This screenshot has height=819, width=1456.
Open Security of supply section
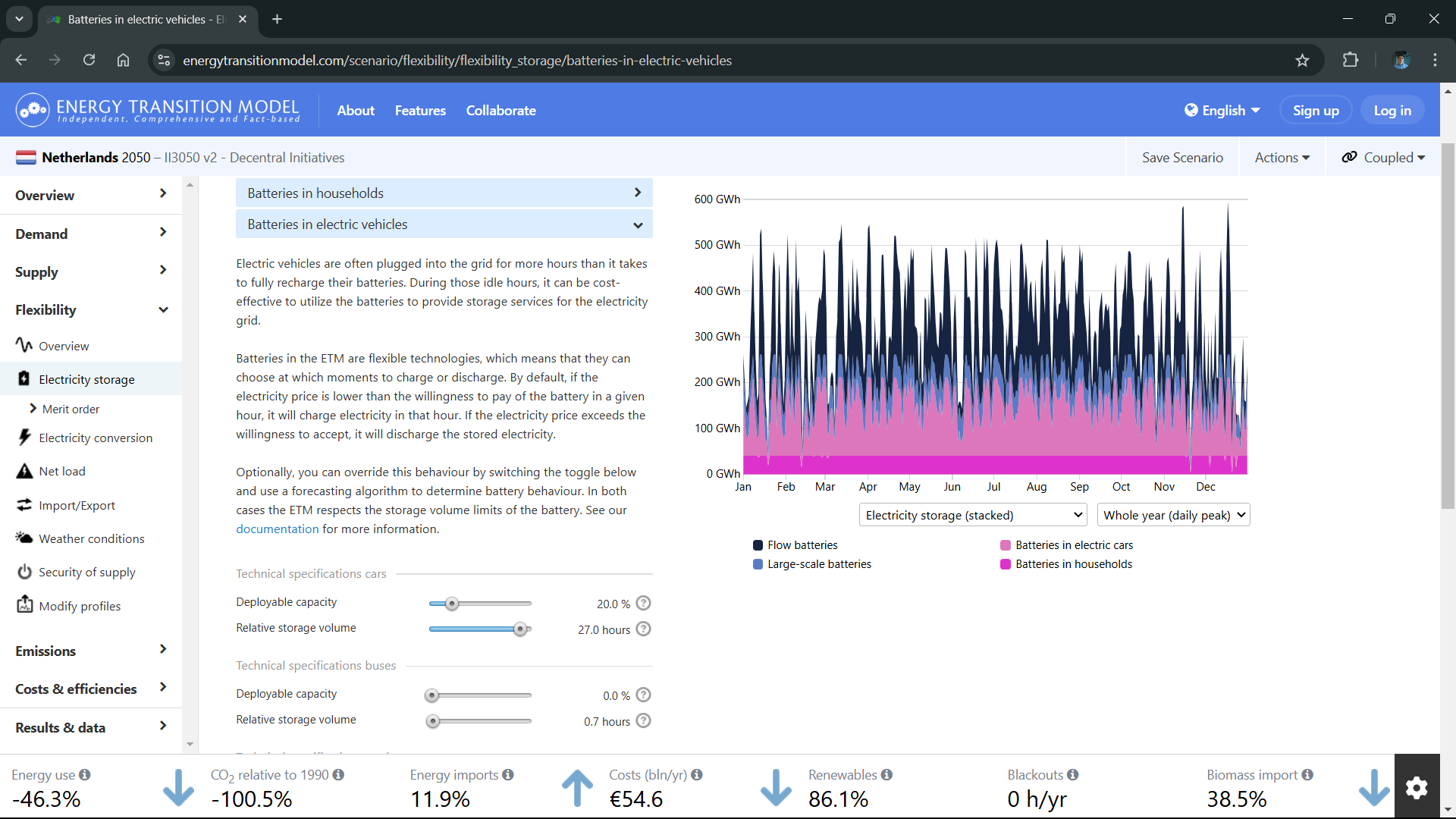[x=86, y=572]
